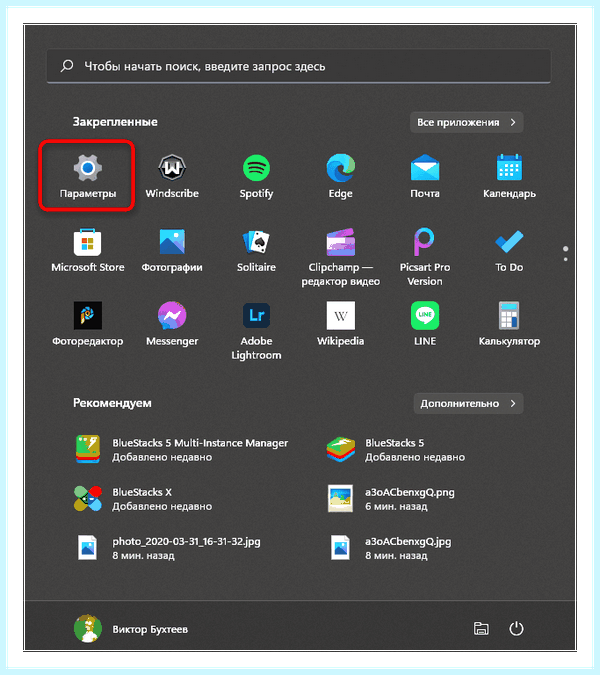Launch recommended BlueStacks 5
This screenshot has height=675, width=600.
[x=396, y=449]
